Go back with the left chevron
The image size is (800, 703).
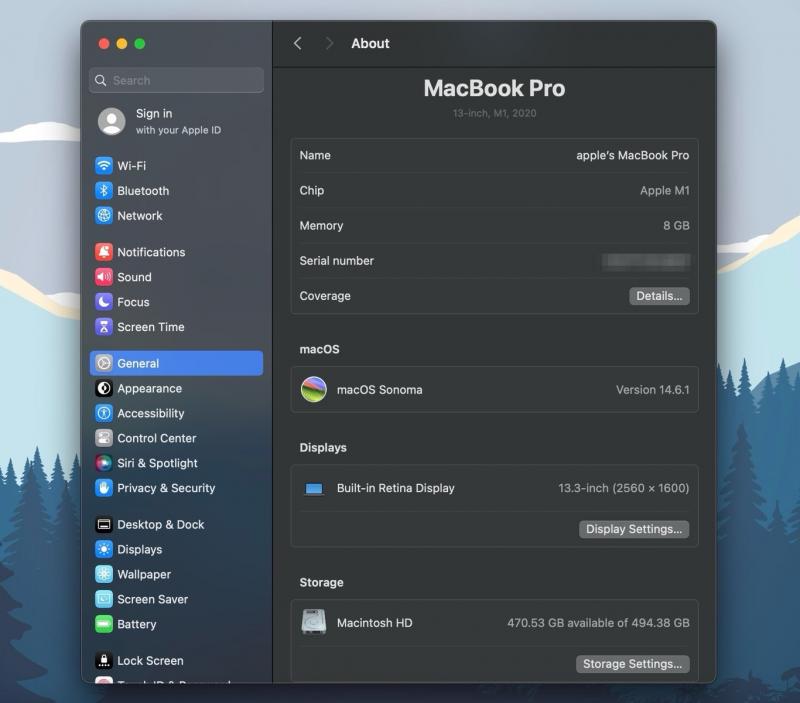point(297,44)
